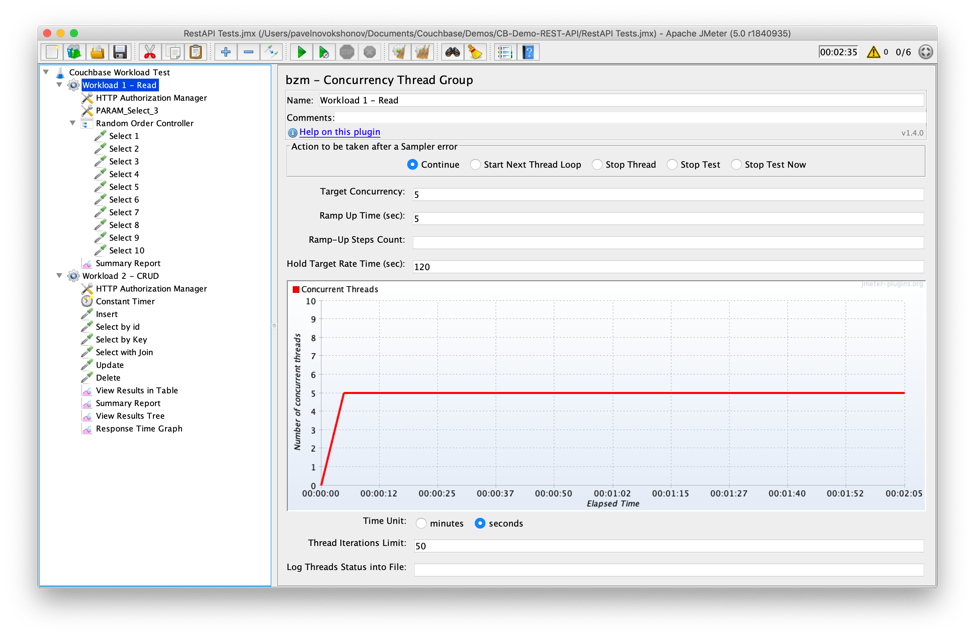Screen dimensions: 974x637
Task: Select the Stop Test Now option
Action: 736,165
